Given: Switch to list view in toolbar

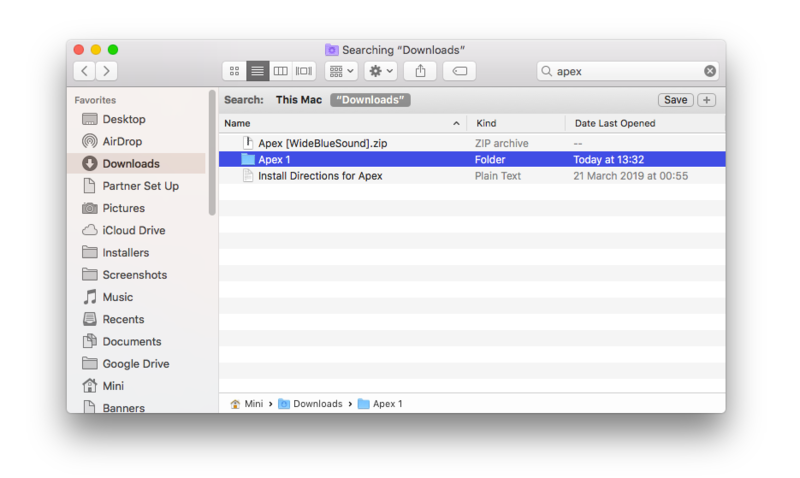Looking at the screenshot, I should coord(257,71).
